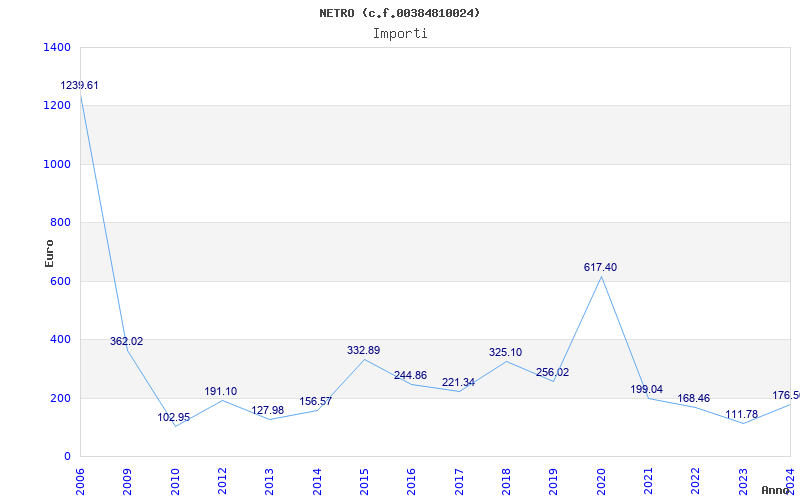Click the data label 325.10

pos(505,353)
